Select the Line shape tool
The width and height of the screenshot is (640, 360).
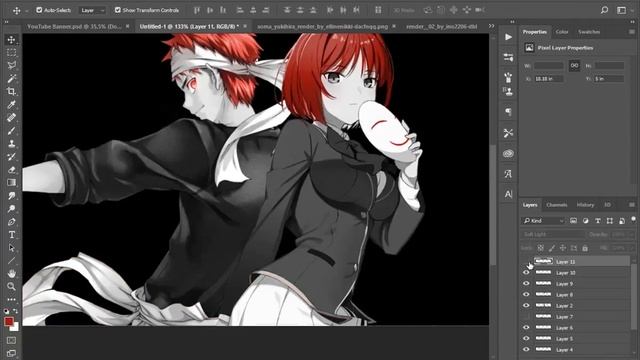coord(11,261)
